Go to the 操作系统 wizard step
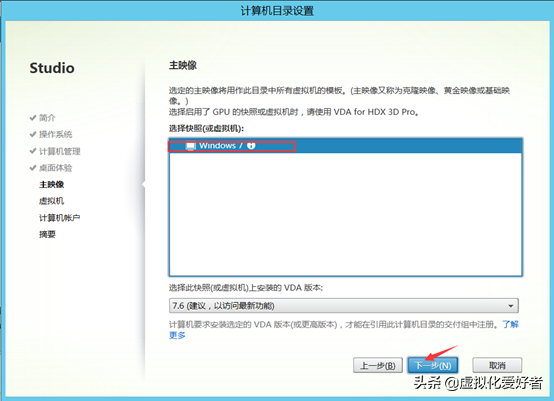The height and width of the screenshot is (401, 554). [55, 134]
